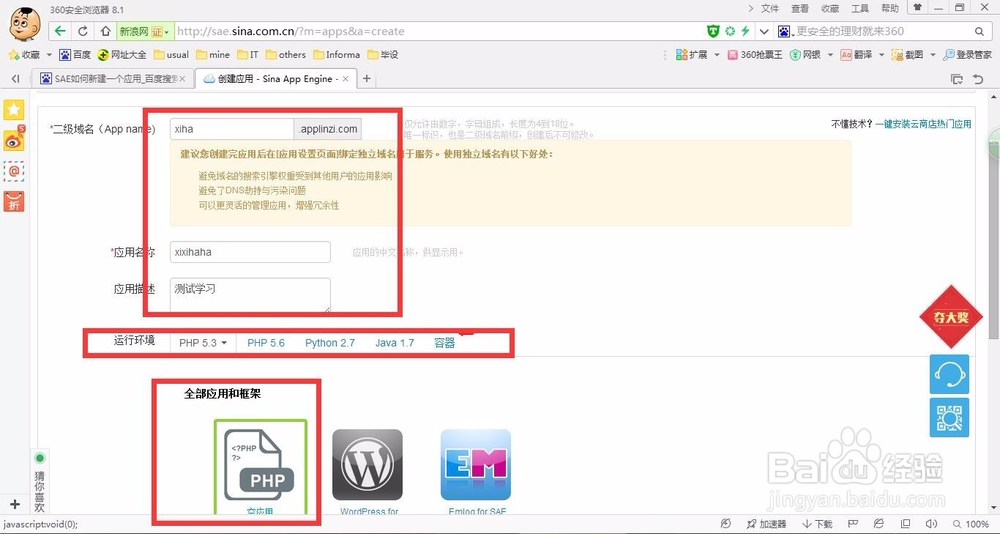Close the SAE如何新建一个应用 tab
This screenshot has height=534, width=1000.
182,78
